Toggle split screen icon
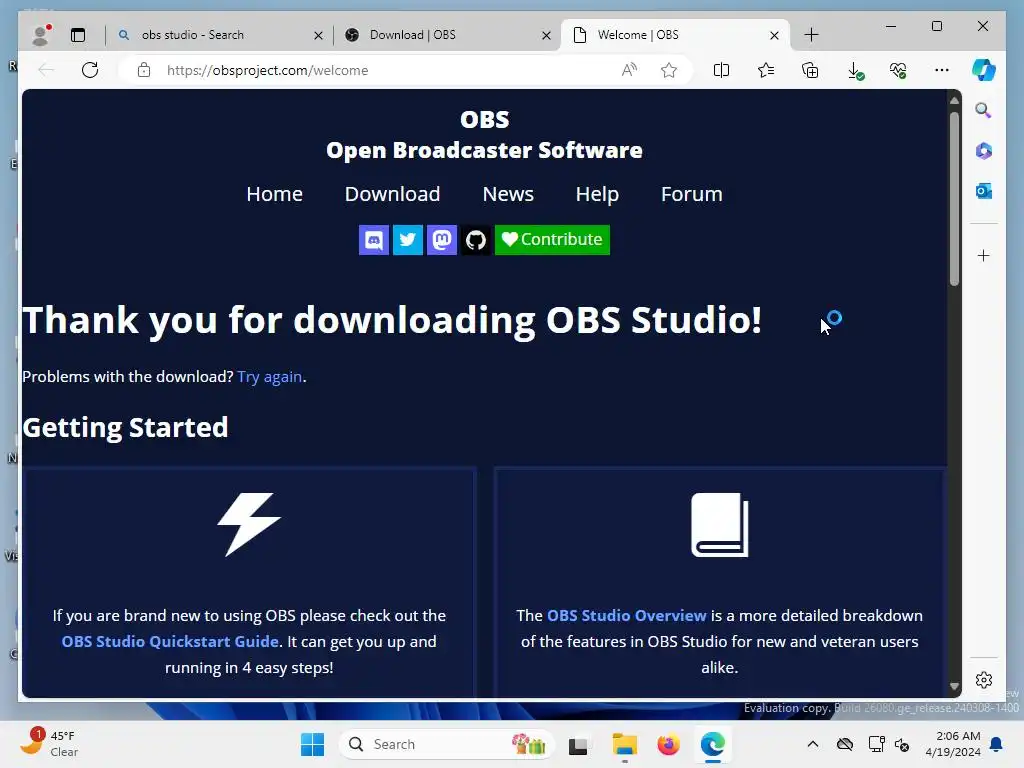 (x=722, y=70)
